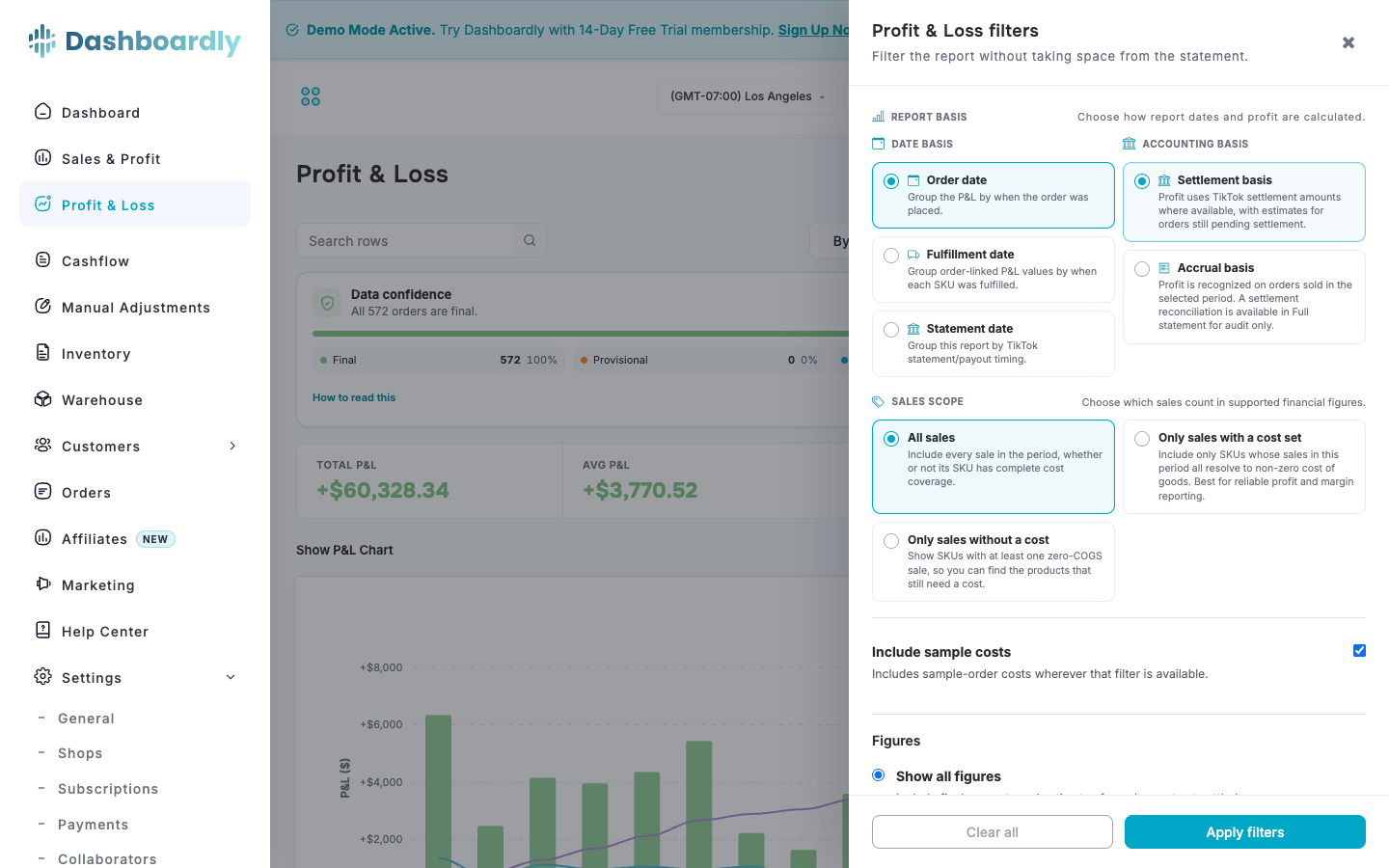This screenshot has height=868, width=1389.
Task: Click the Apply filters button
Action: (1245, 832)
